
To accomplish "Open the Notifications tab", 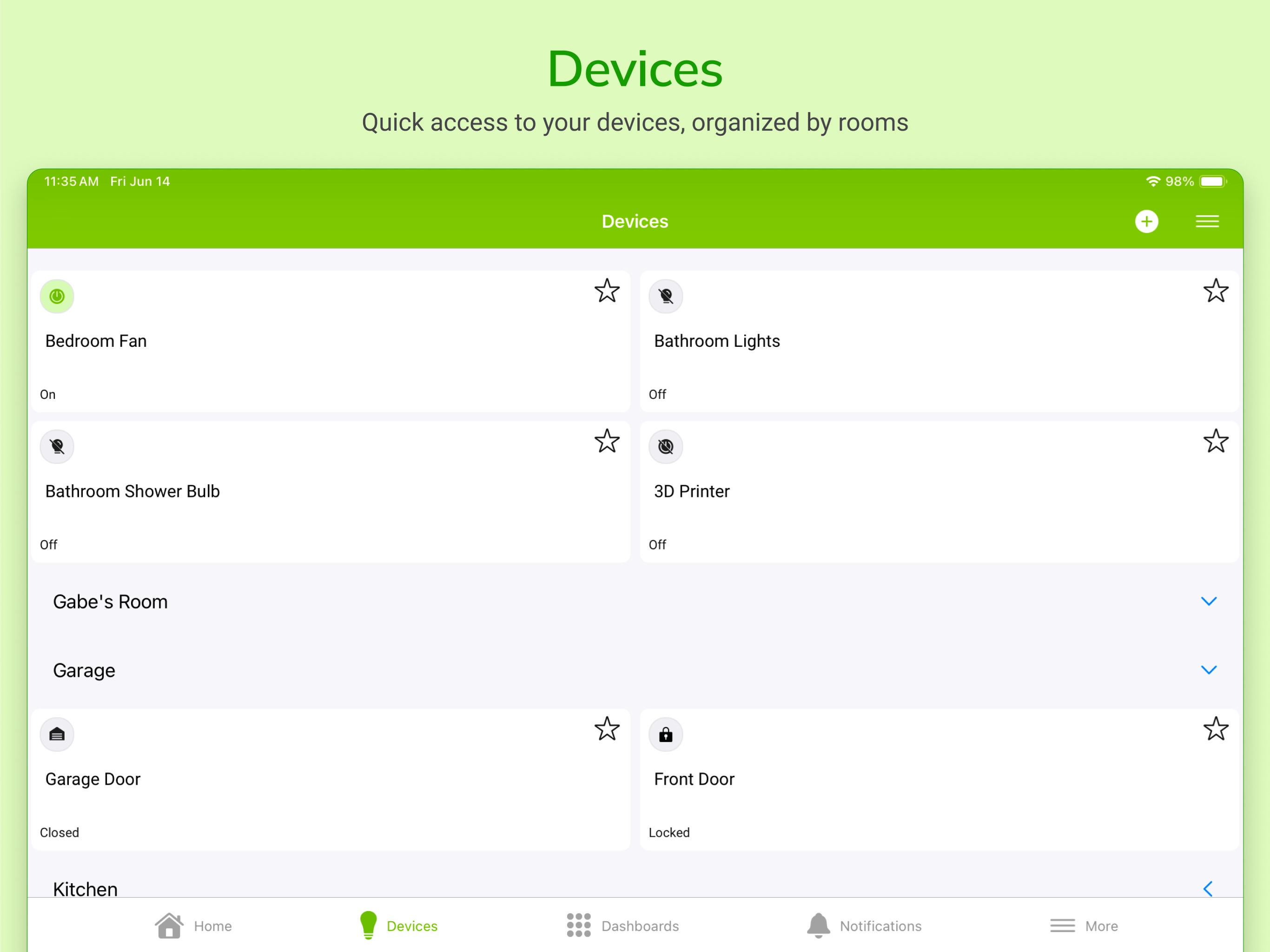I will click(864, 926).
